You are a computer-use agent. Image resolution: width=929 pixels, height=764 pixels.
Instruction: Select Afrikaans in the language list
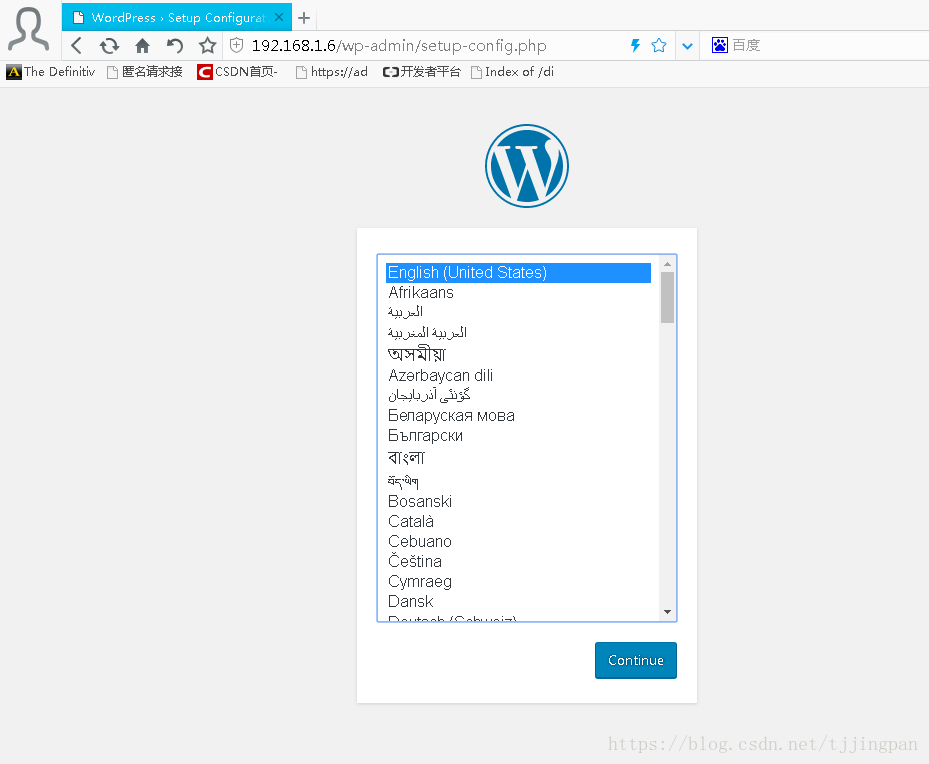(x=518, y=292)
